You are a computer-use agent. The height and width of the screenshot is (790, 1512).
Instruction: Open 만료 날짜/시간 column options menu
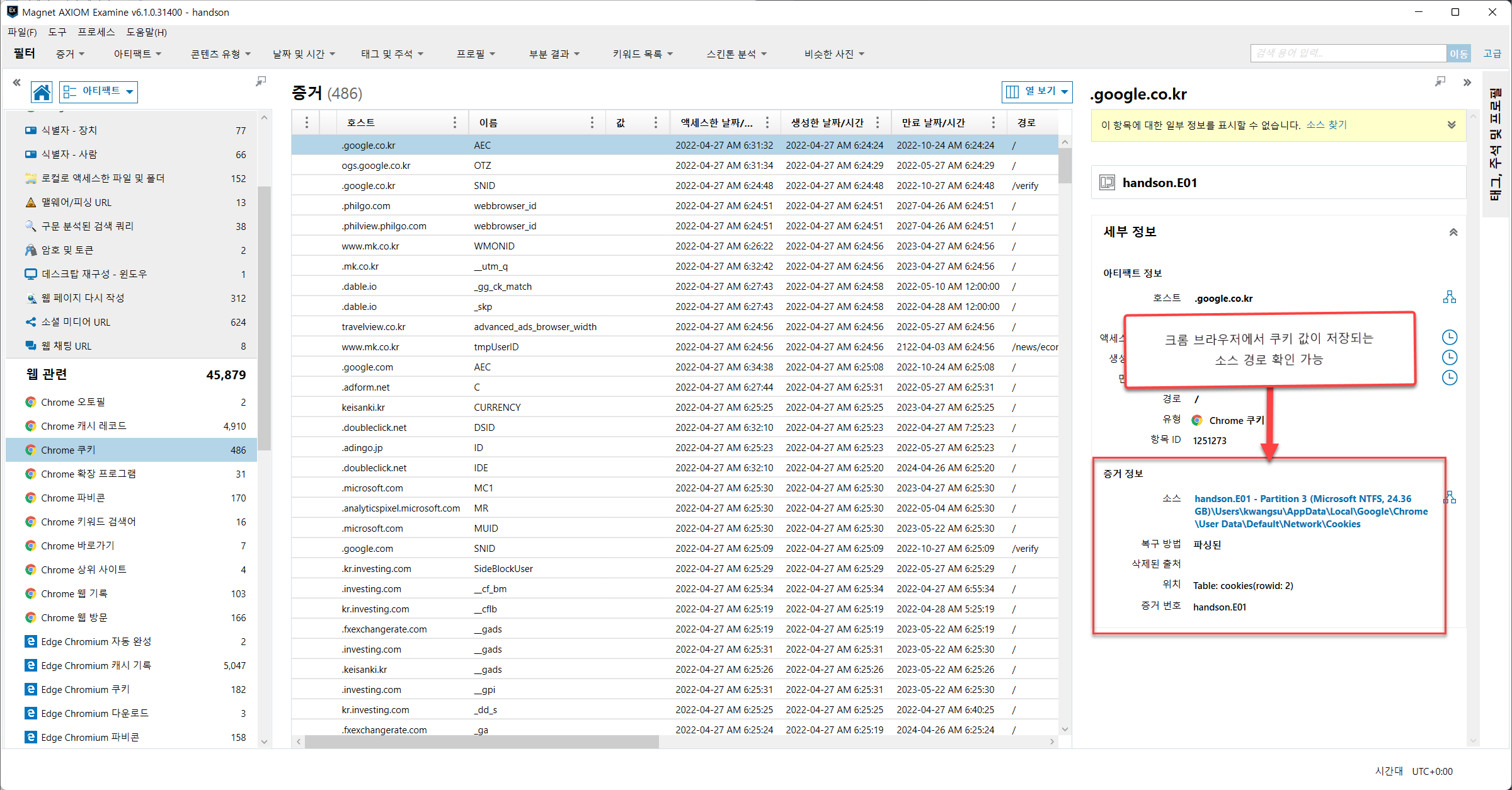coord(993,122)
